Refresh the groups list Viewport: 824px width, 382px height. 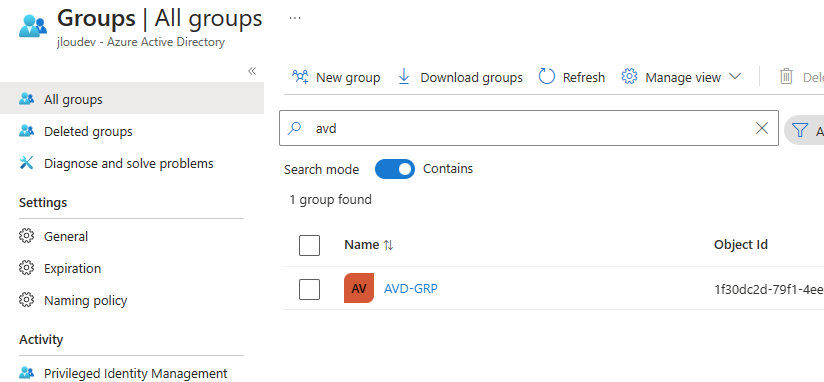572,77
